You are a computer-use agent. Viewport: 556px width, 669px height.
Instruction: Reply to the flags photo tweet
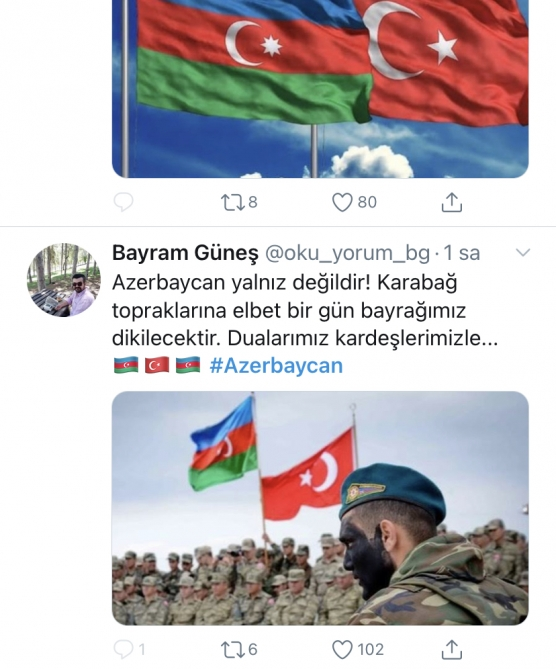pyautogui.click(x=124, y=202)
